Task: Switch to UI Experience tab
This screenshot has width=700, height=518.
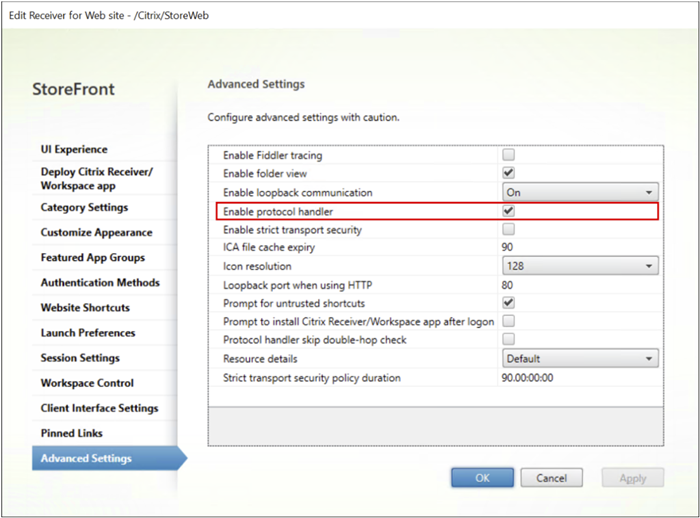Action: pyautogui.click(x=74, y=150)
